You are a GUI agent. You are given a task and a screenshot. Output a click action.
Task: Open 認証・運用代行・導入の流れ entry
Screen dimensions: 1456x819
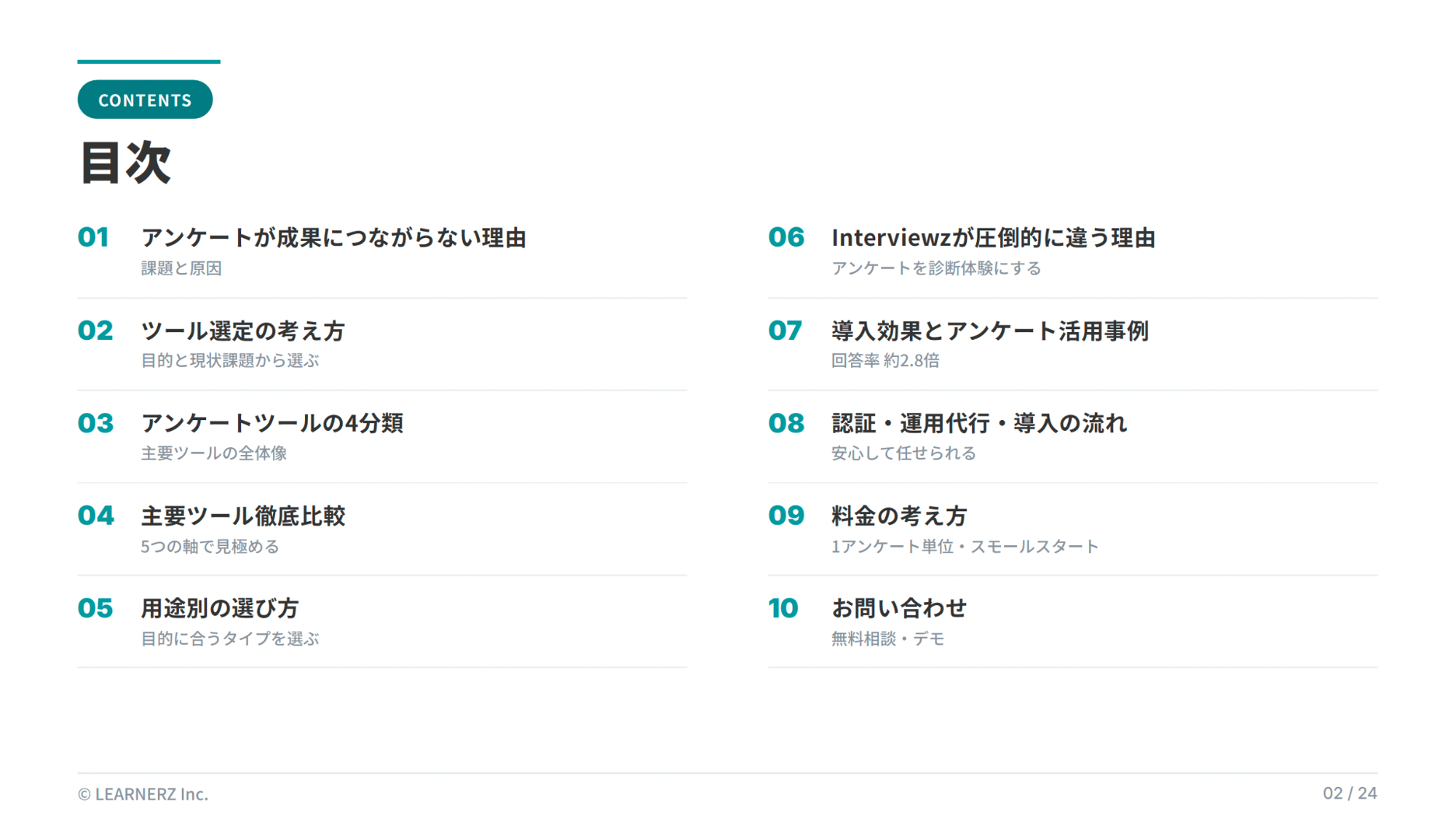[979, 423]
